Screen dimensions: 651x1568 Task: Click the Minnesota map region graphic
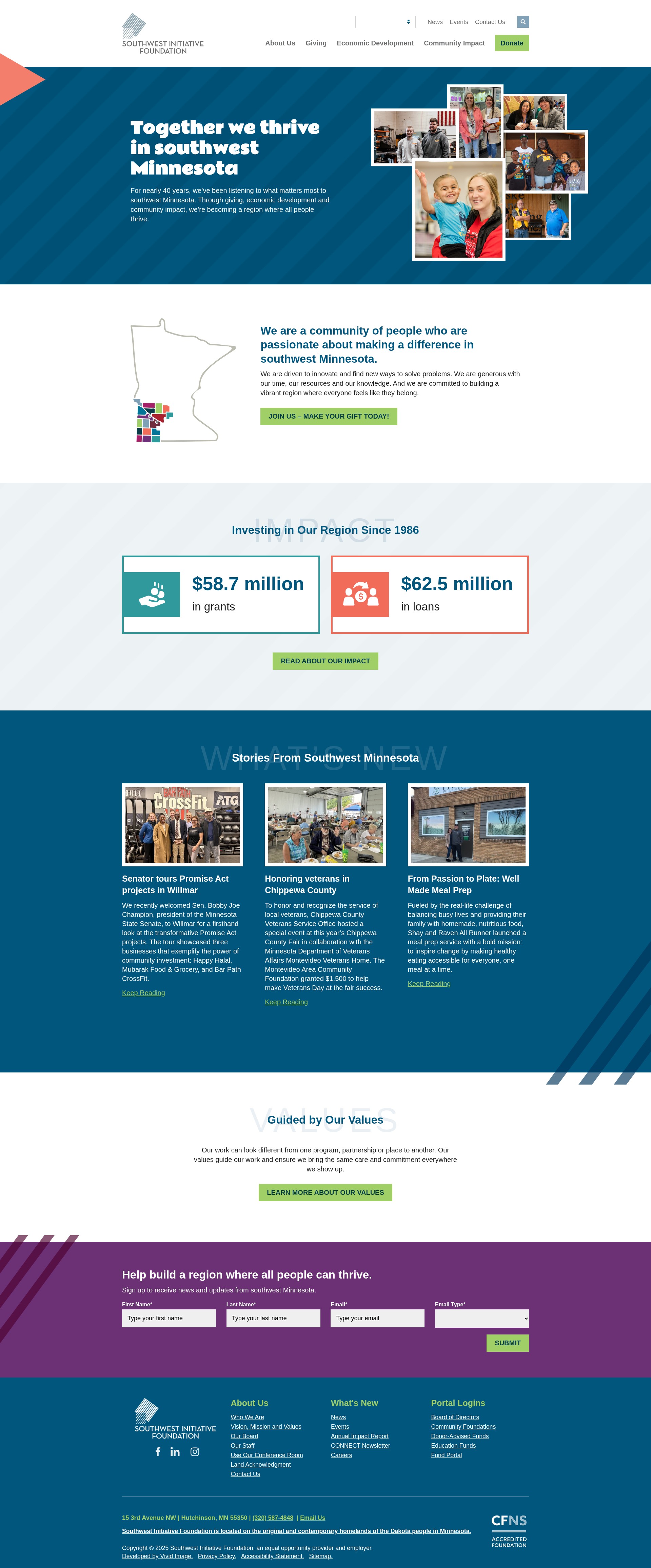pos(183,380)
